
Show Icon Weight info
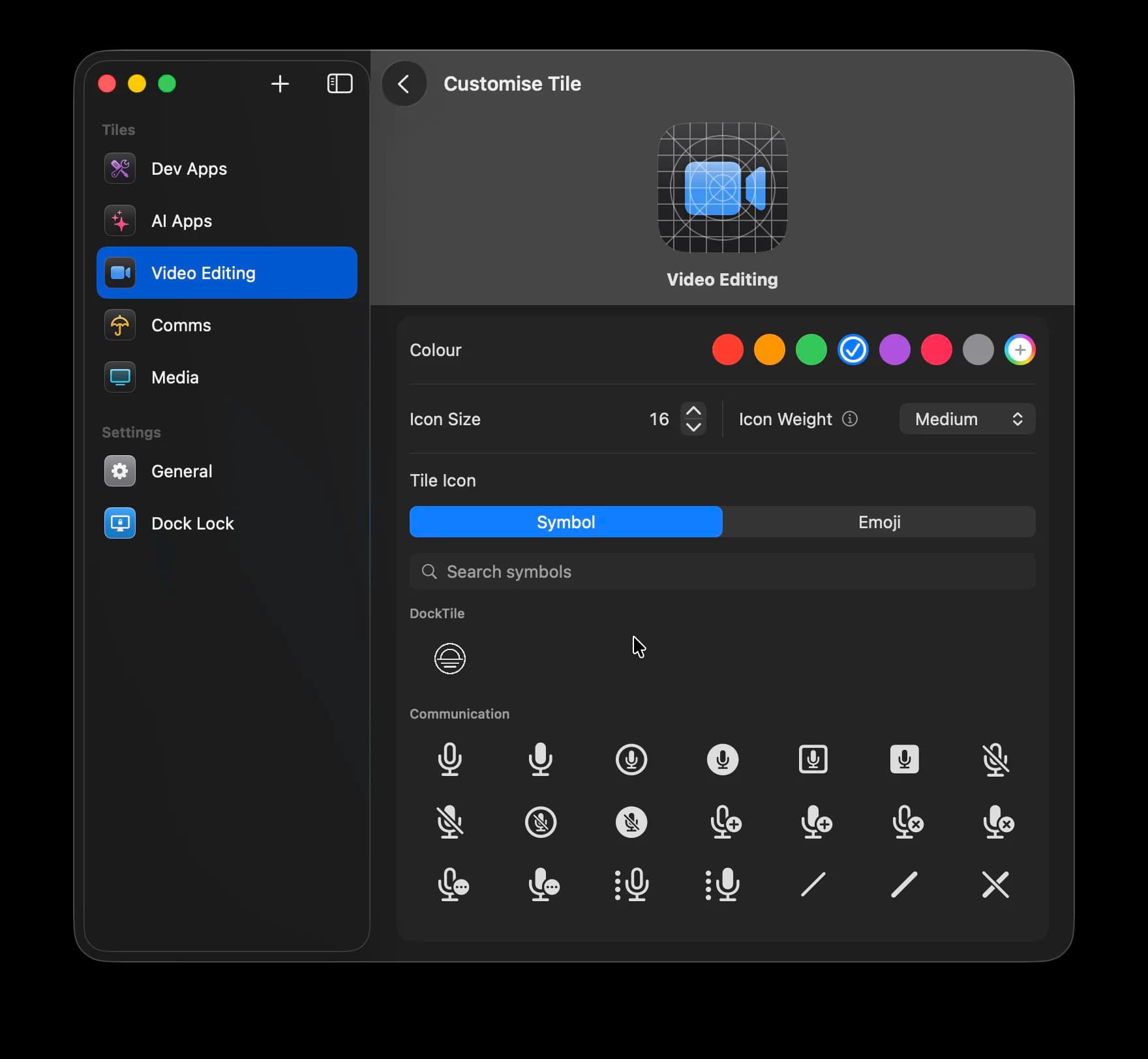[850, 419]
